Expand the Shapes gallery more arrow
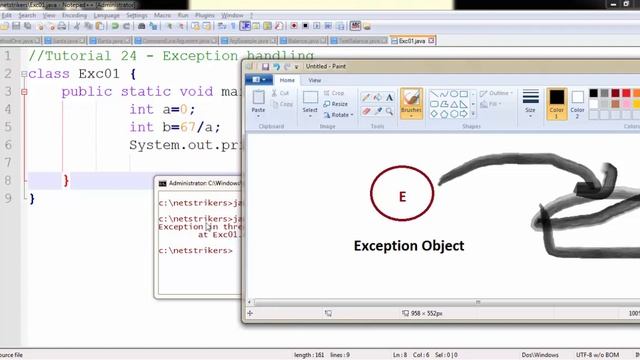 (x=473, y=114)
